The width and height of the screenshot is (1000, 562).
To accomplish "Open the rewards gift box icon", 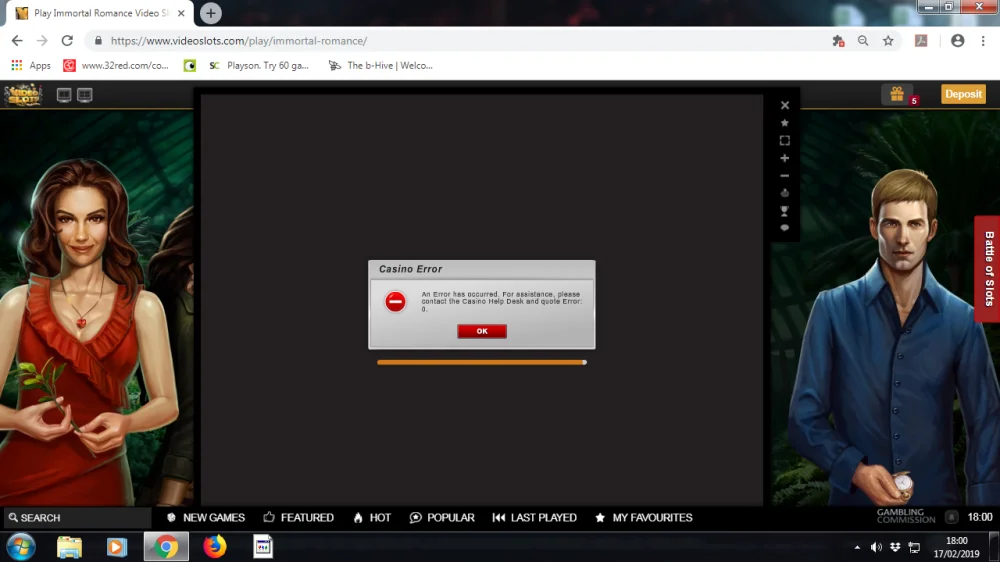I will tap(897, 94).
